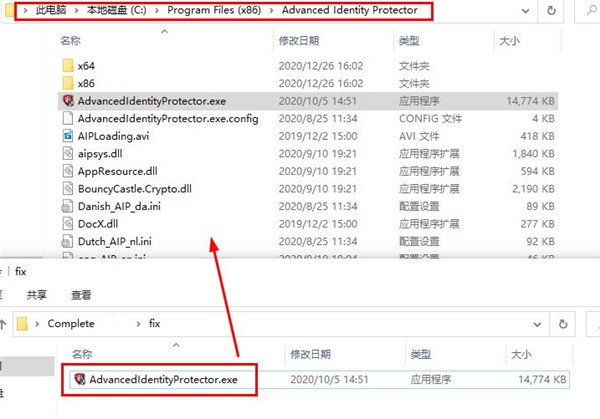
Task: Click the AdvancedIdentityProtector.exe.config file icon
Action: 68,118
